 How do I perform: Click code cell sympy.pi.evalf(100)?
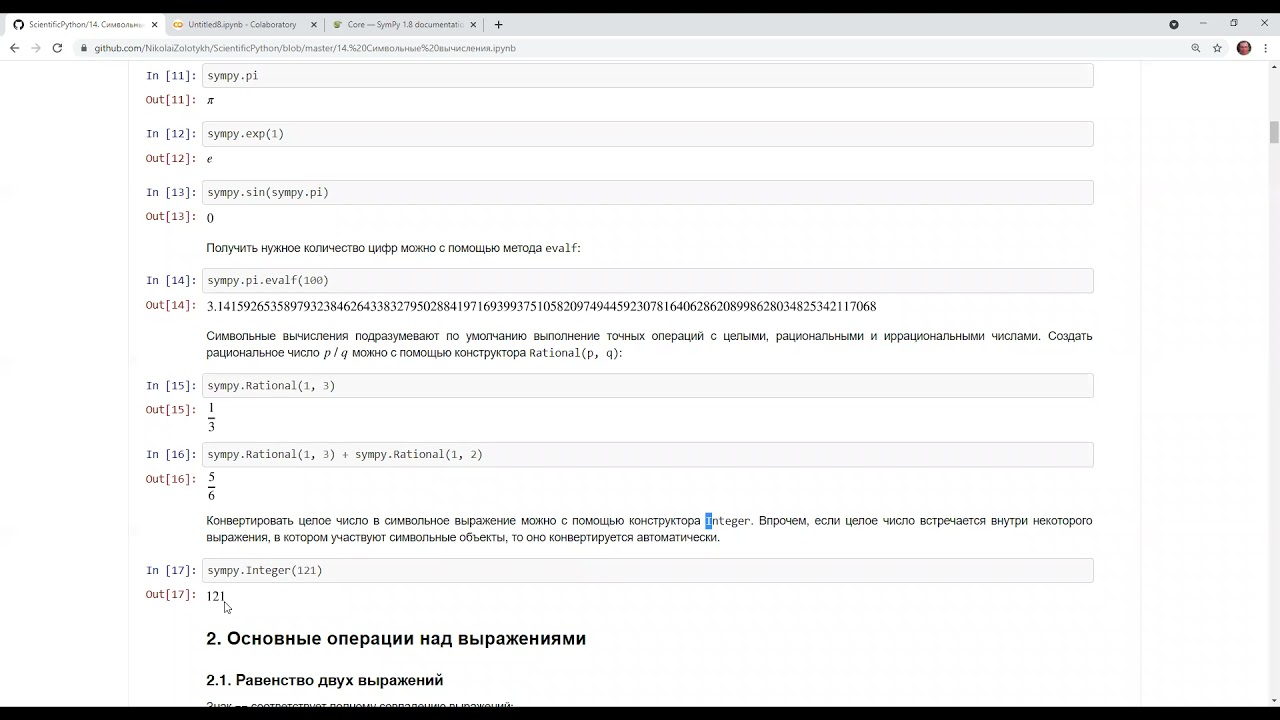648,280
